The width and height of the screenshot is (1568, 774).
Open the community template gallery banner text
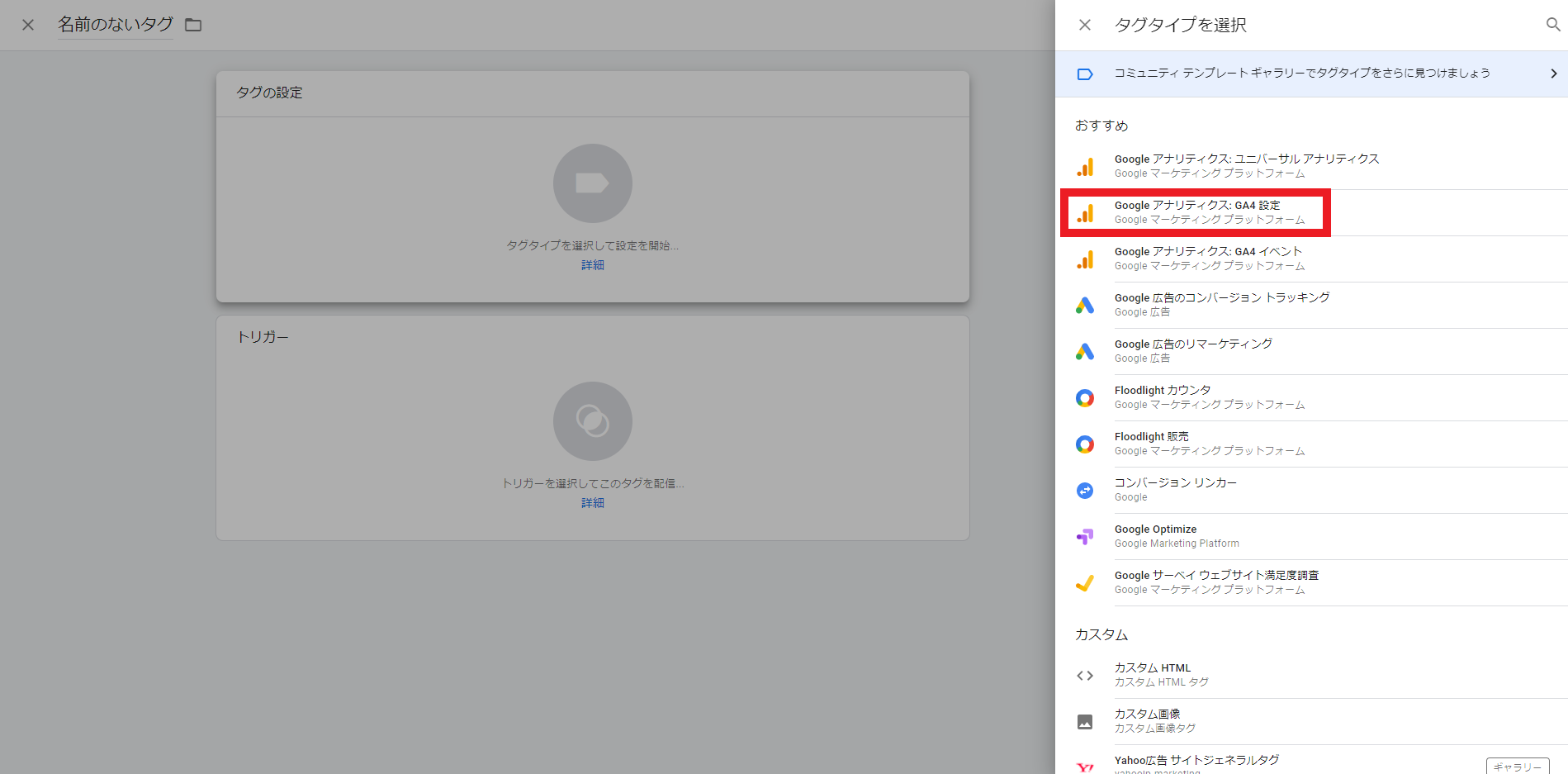pos(1302,74)
